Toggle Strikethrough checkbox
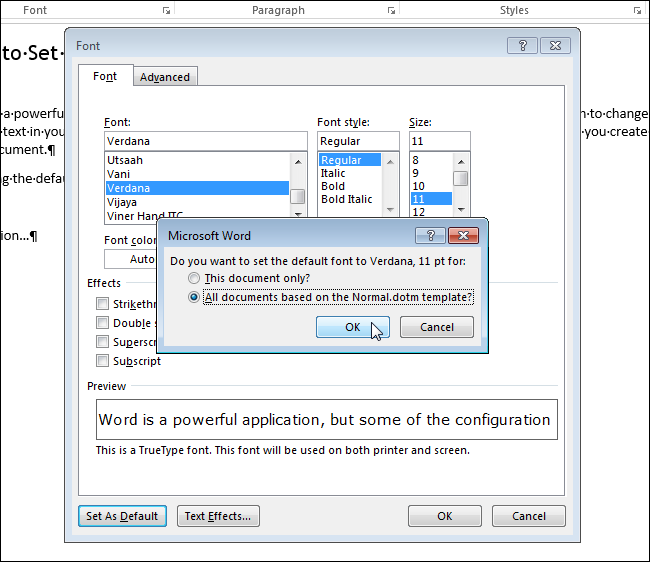Screen dimensions: 650x562 tap(102, 303)
